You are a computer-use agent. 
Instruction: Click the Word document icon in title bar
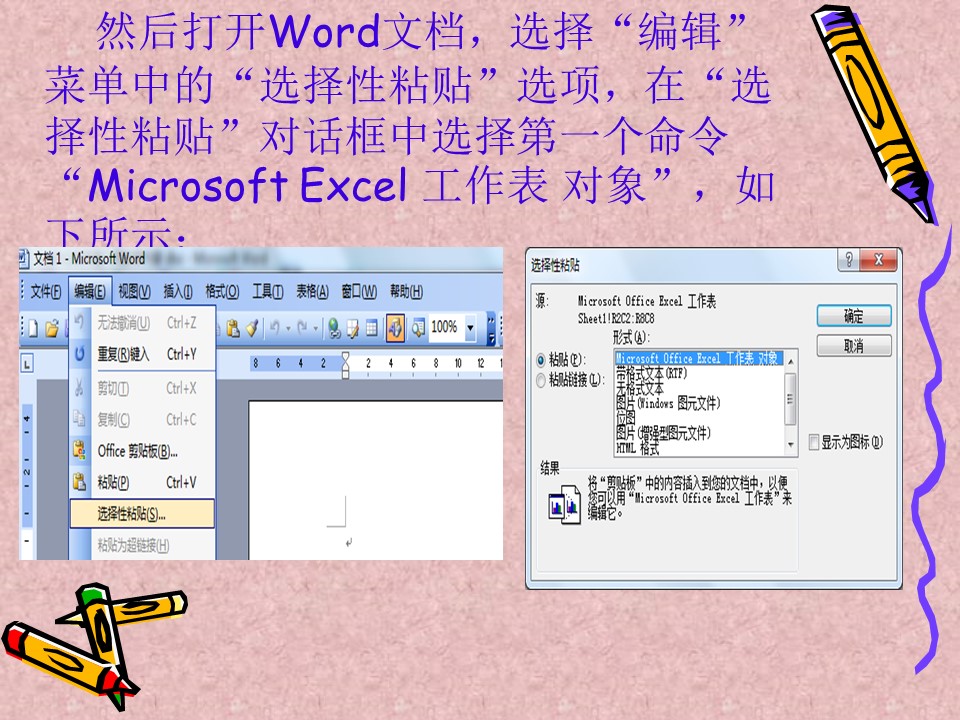[x=23, y=259]
